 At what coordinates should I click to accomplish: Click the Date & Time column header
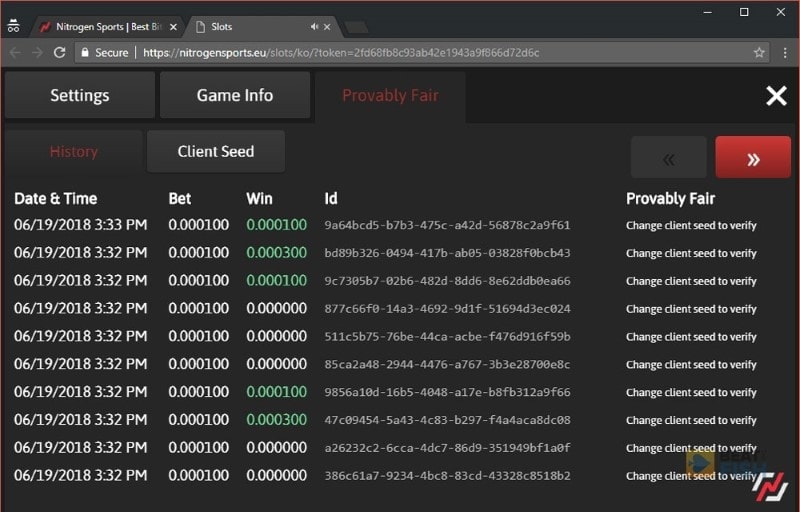[x=56, y=198]
